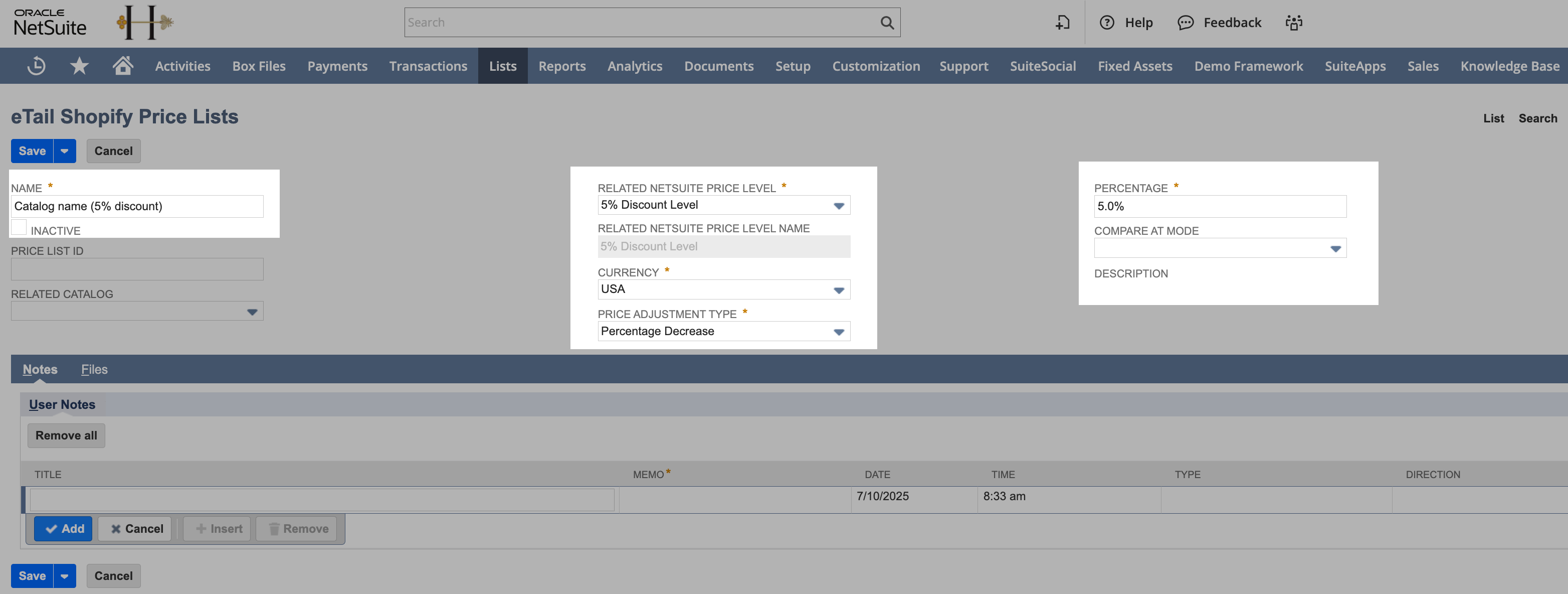The image size is (1568, 594).
Task: Open the Documents menu
Action: [719, 66]
